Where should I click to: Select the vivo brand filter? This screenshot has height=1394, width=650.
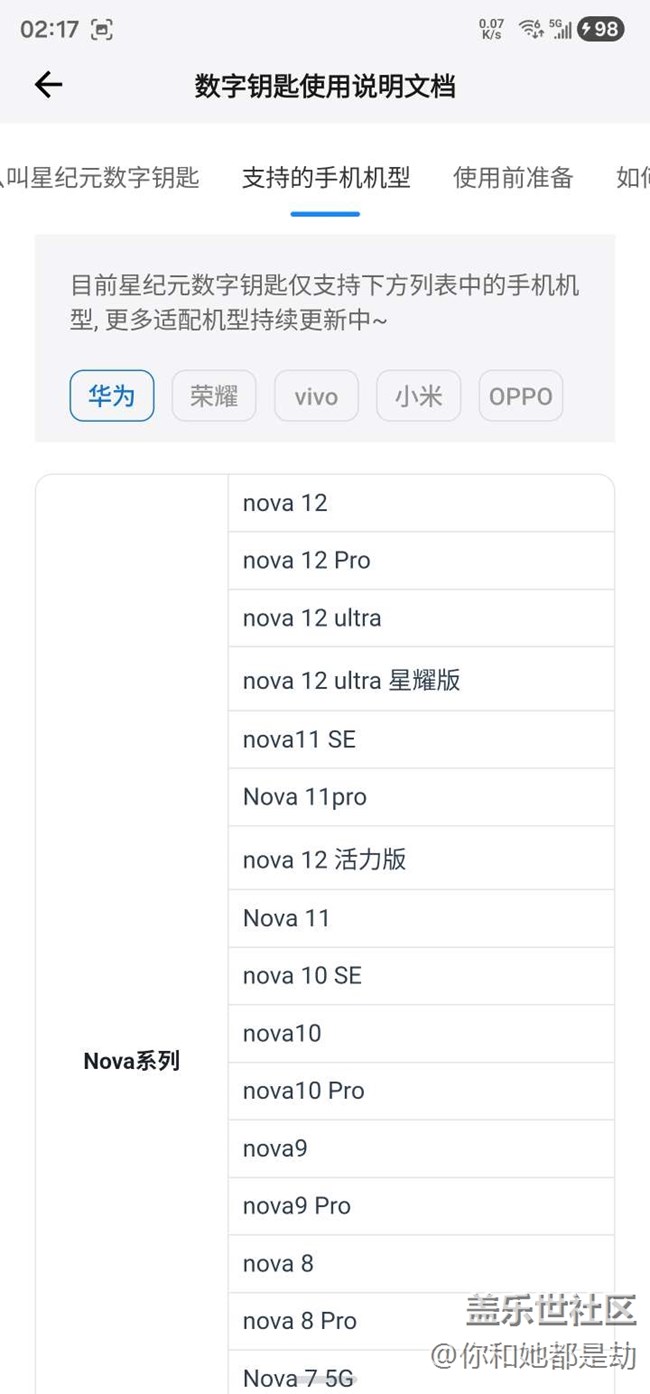tap(316, 396)
